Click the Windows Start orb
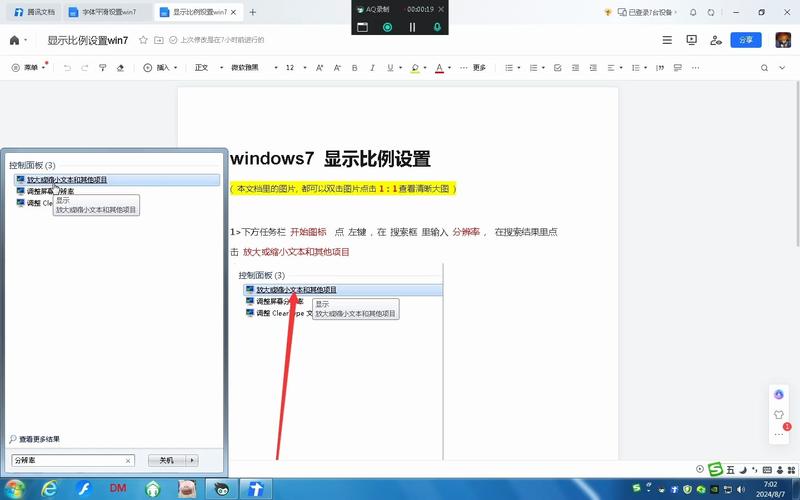This screenshot has width=800, height=500. [15, 489]
